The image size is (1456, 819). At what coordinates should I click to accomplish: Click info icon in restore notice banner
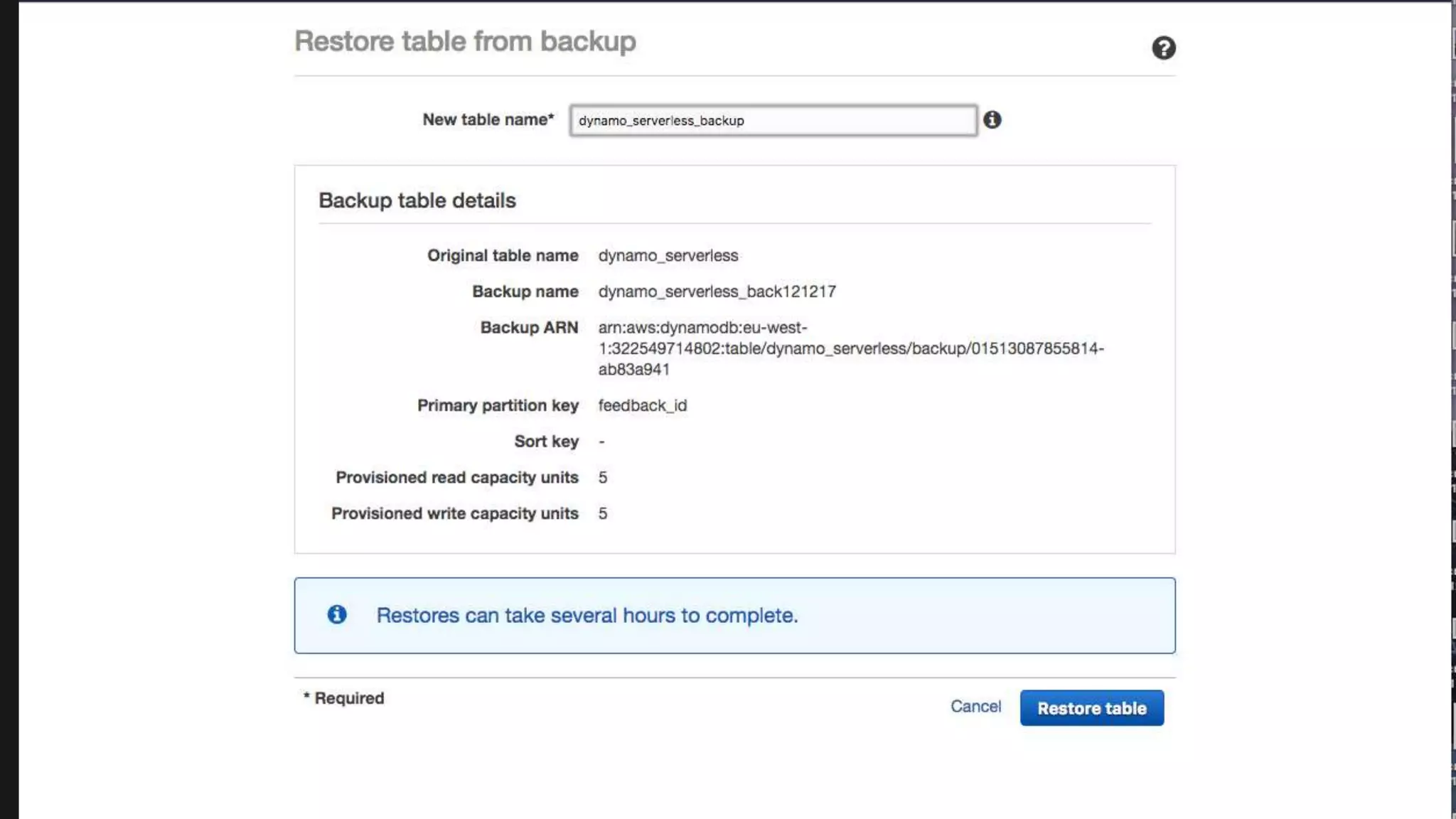coord(337,614)
